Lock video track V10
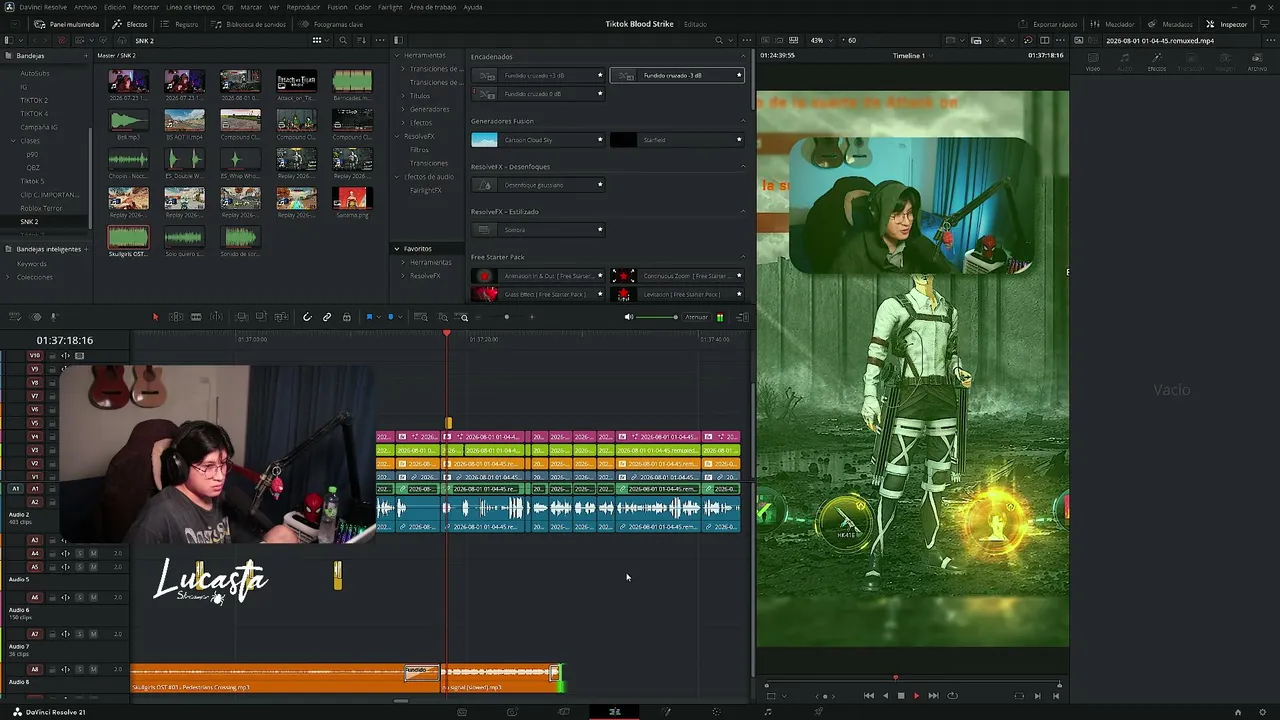This screenshot has width=1280, height=720. (52, 355)
